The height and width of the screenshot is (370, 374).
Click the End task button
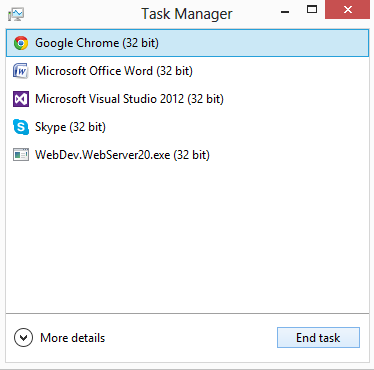[x=318, y=338]
